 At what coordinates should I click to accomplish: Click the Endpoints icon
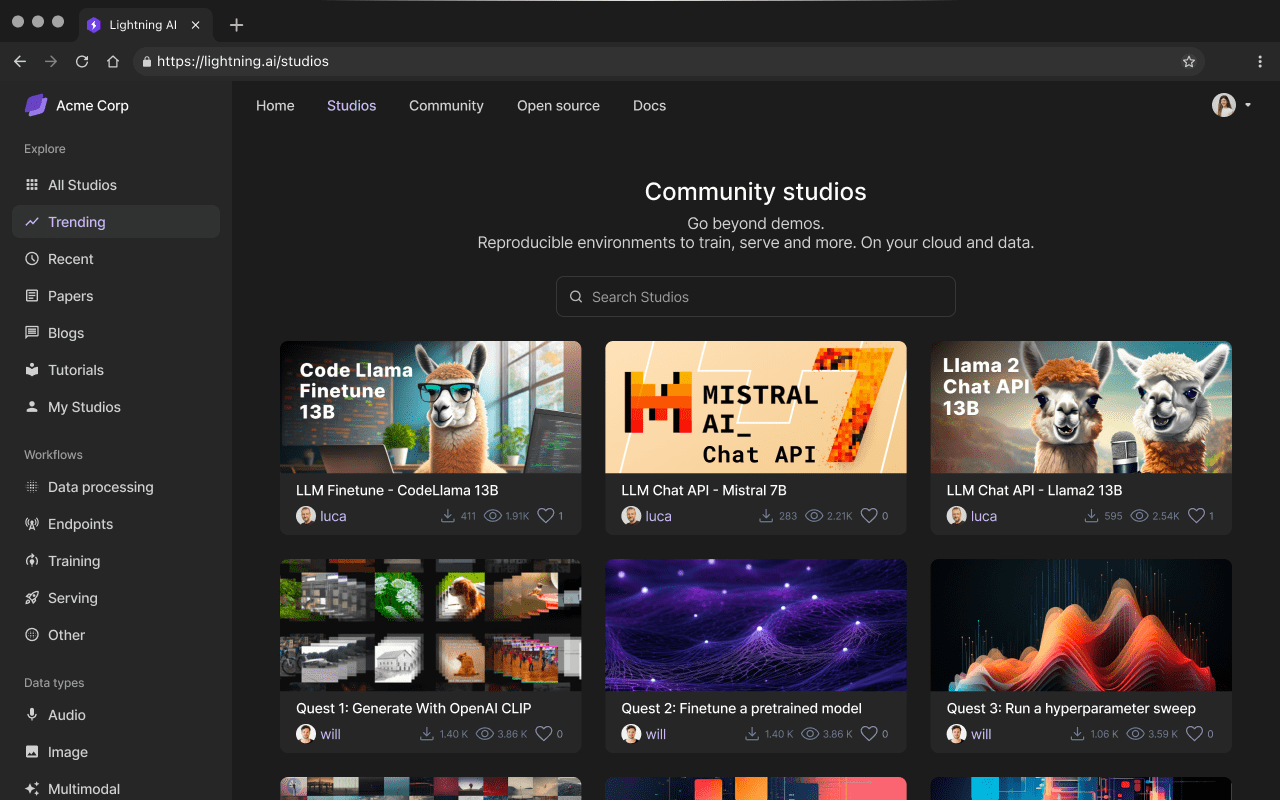[x=32, y=524]
